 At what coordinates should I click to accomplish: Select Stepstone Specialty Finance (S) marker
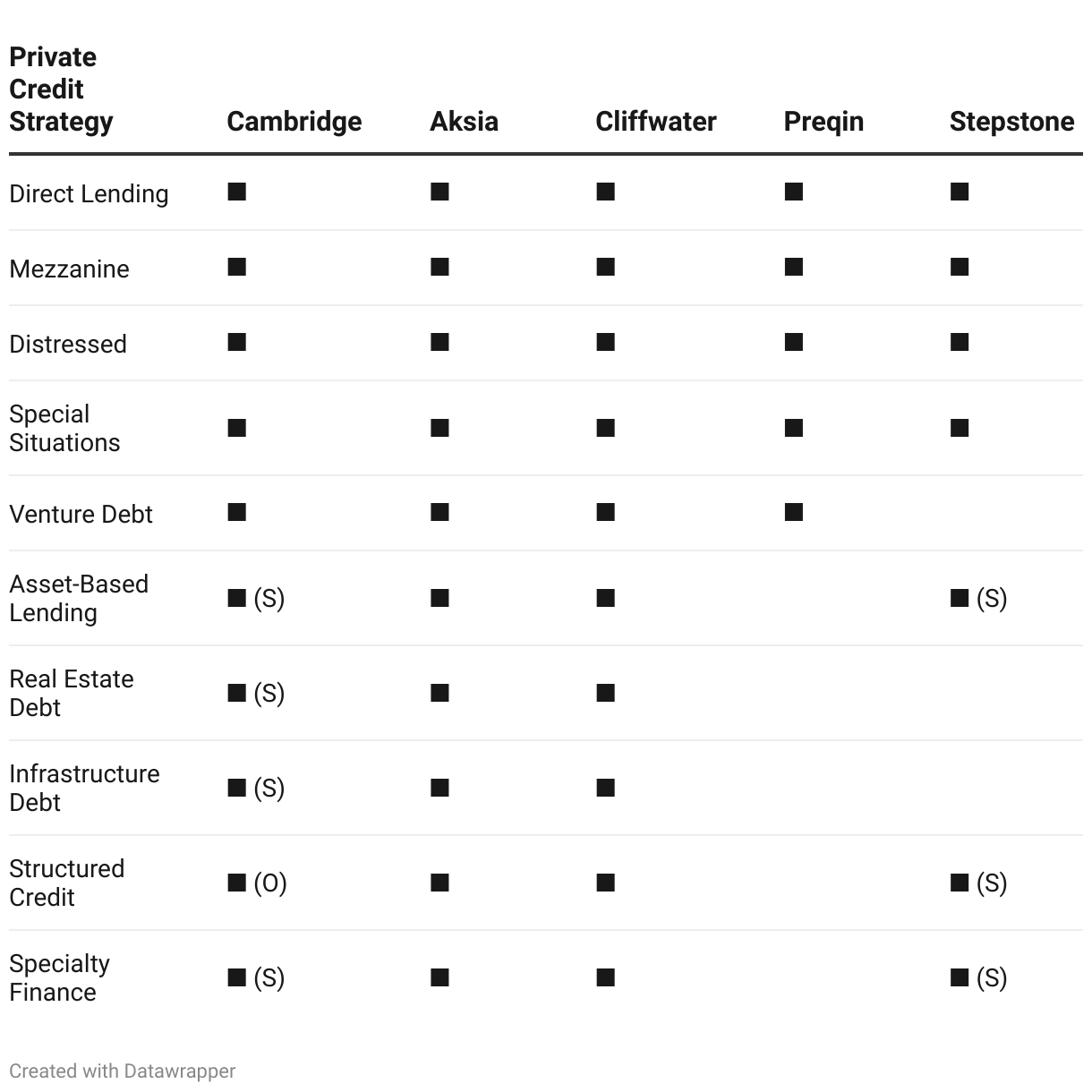point(979,978)
